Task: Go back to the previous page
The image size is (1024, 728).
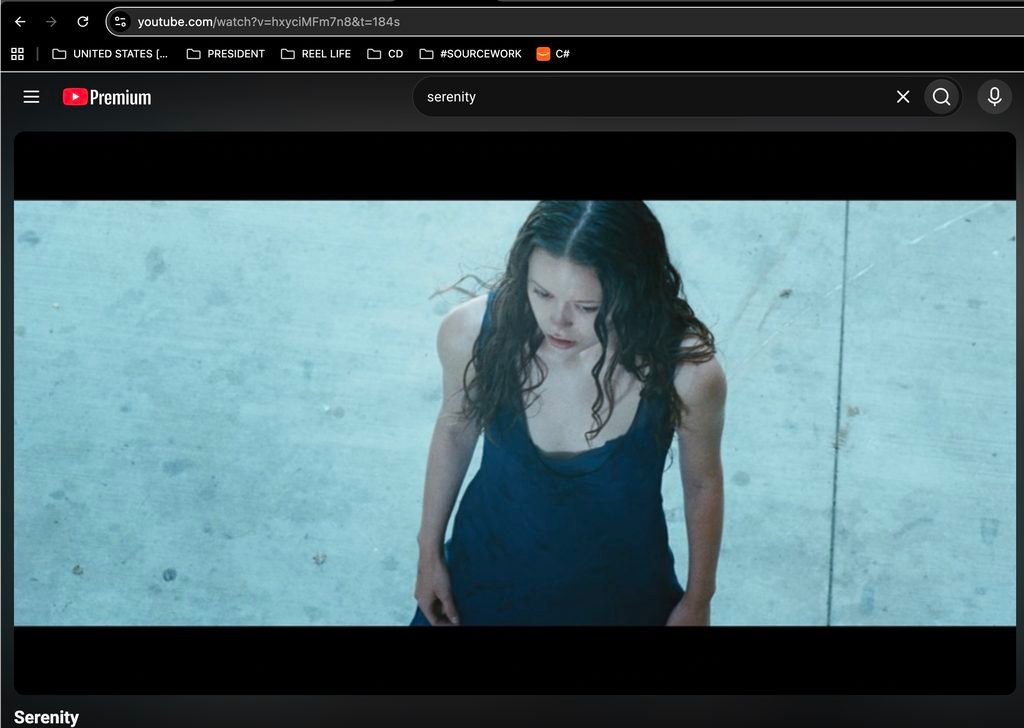Action: click(x=20, y=22)
